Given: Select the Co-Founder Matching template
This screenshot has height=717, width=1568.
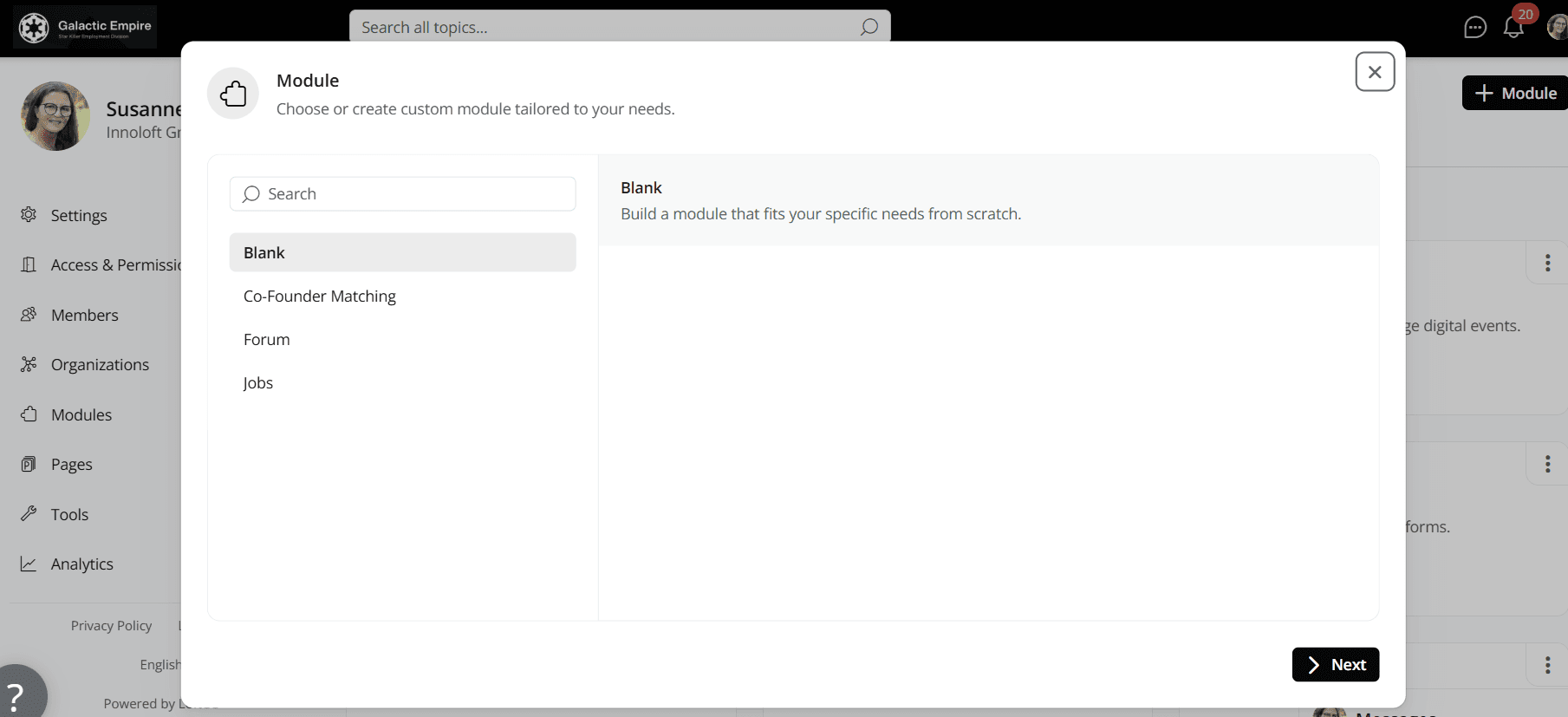Looking at the screenshot, I should pyautogui.click(x=319, y=297).
